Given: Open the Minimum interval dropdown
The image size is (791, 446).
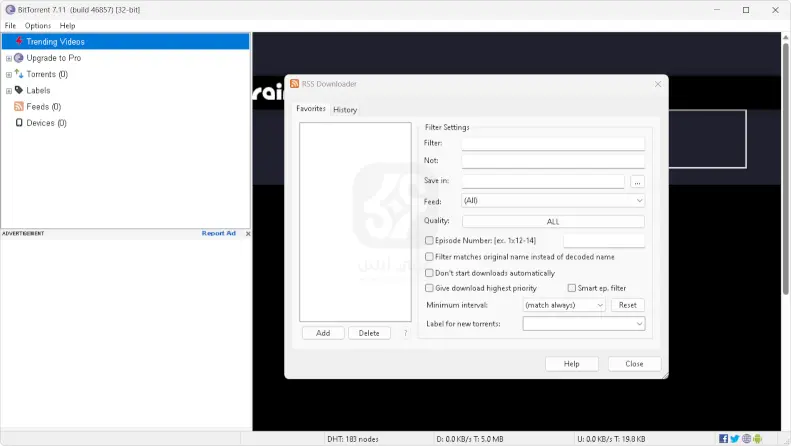Looking at the screenshot, I should [564, 305].
